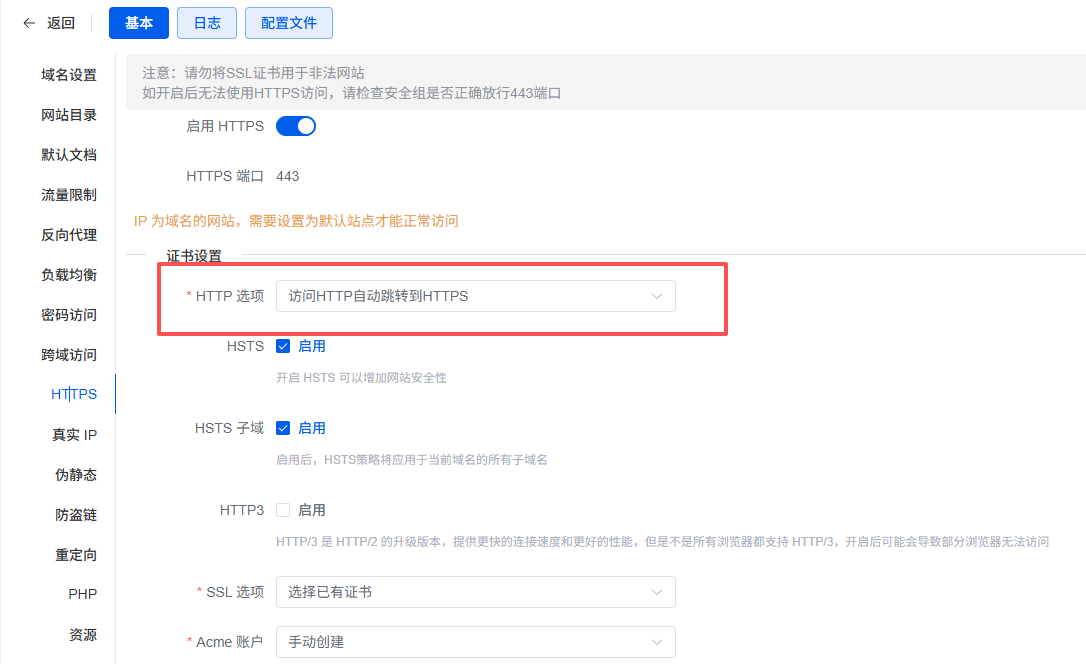Open 域名设置 in the sidebar
The width and height of the screenshot is (1086, 664).
click(x=69, y=75)
